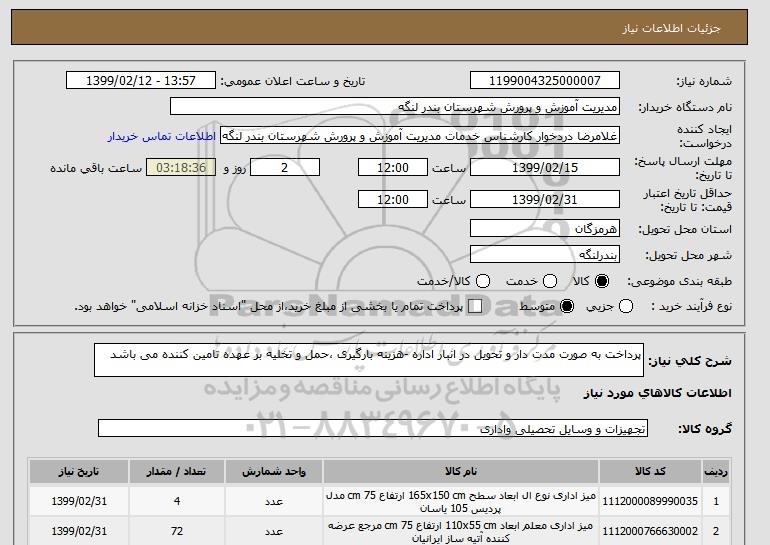Viewport: 770px width, 545px height.
Task: Click the request creator name field
Action: [x=420, y=136]
